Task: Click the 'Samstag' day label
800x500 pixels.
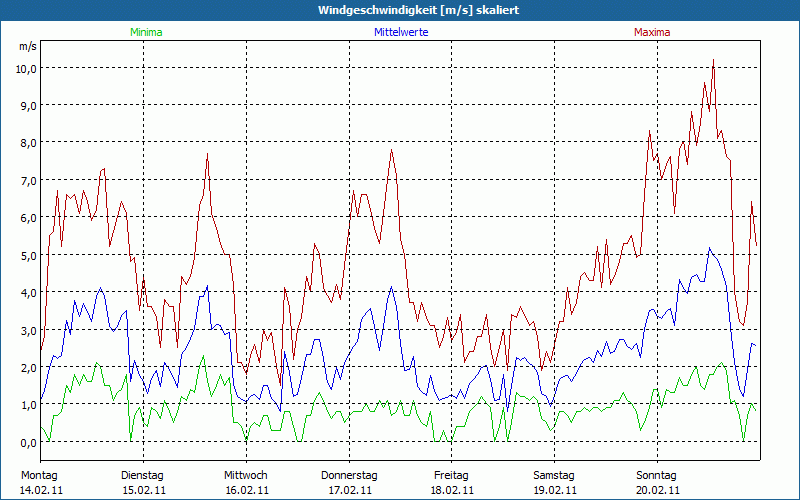Action: pos(554,476)
